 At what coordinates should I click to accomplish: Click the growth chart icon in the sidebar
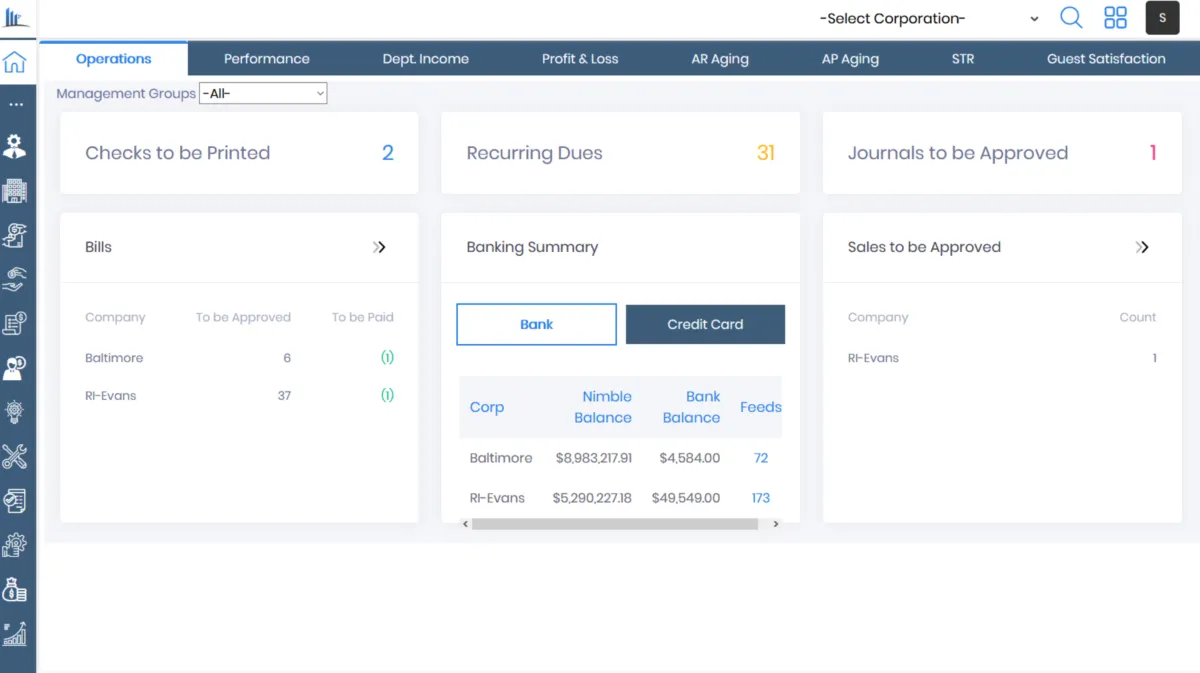pos(15,634)
